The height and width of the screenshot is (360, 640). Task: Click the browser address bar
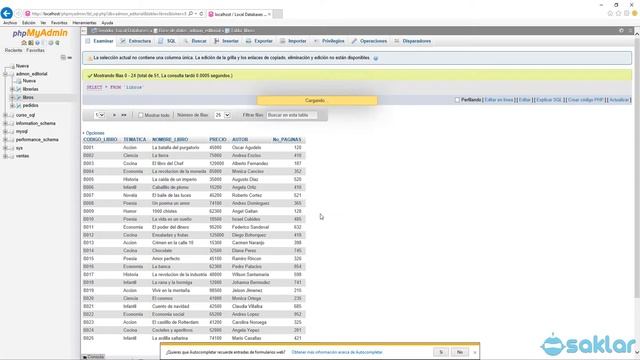pyautogui.click(x=109, y=14)
